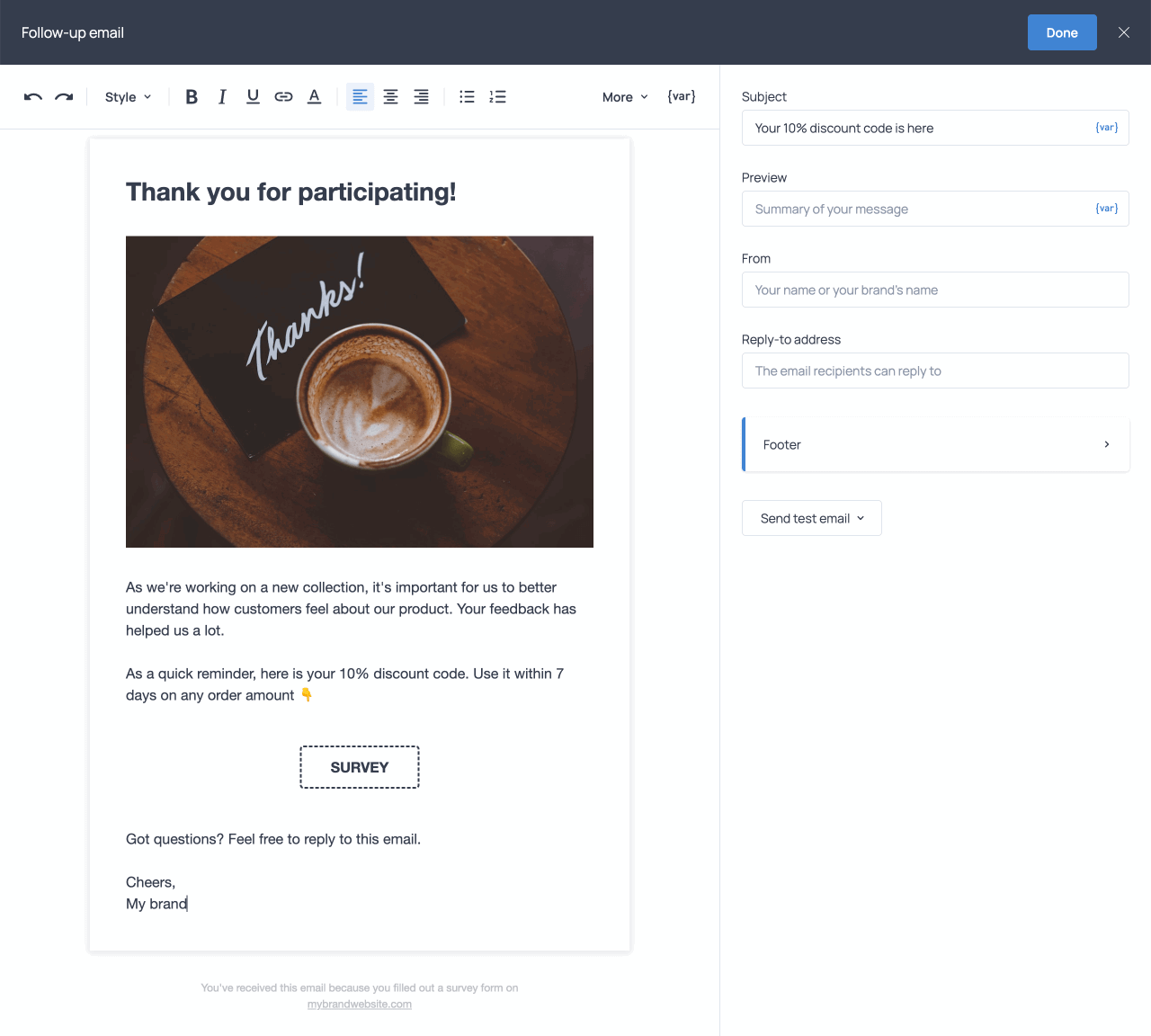Insert a variable into the Subject line
Image resolution: width=1151 pixels, height=1036 pixels.
point(1105,127)
